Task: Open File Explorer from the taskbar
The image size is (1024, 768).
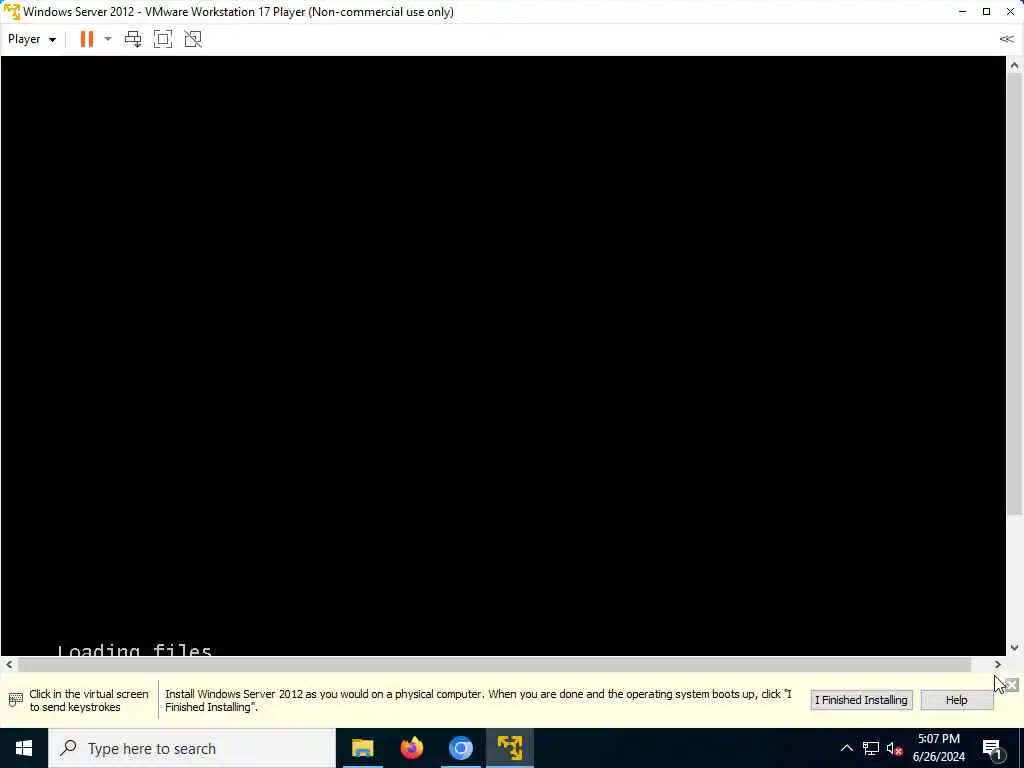Action: (362, 748)
